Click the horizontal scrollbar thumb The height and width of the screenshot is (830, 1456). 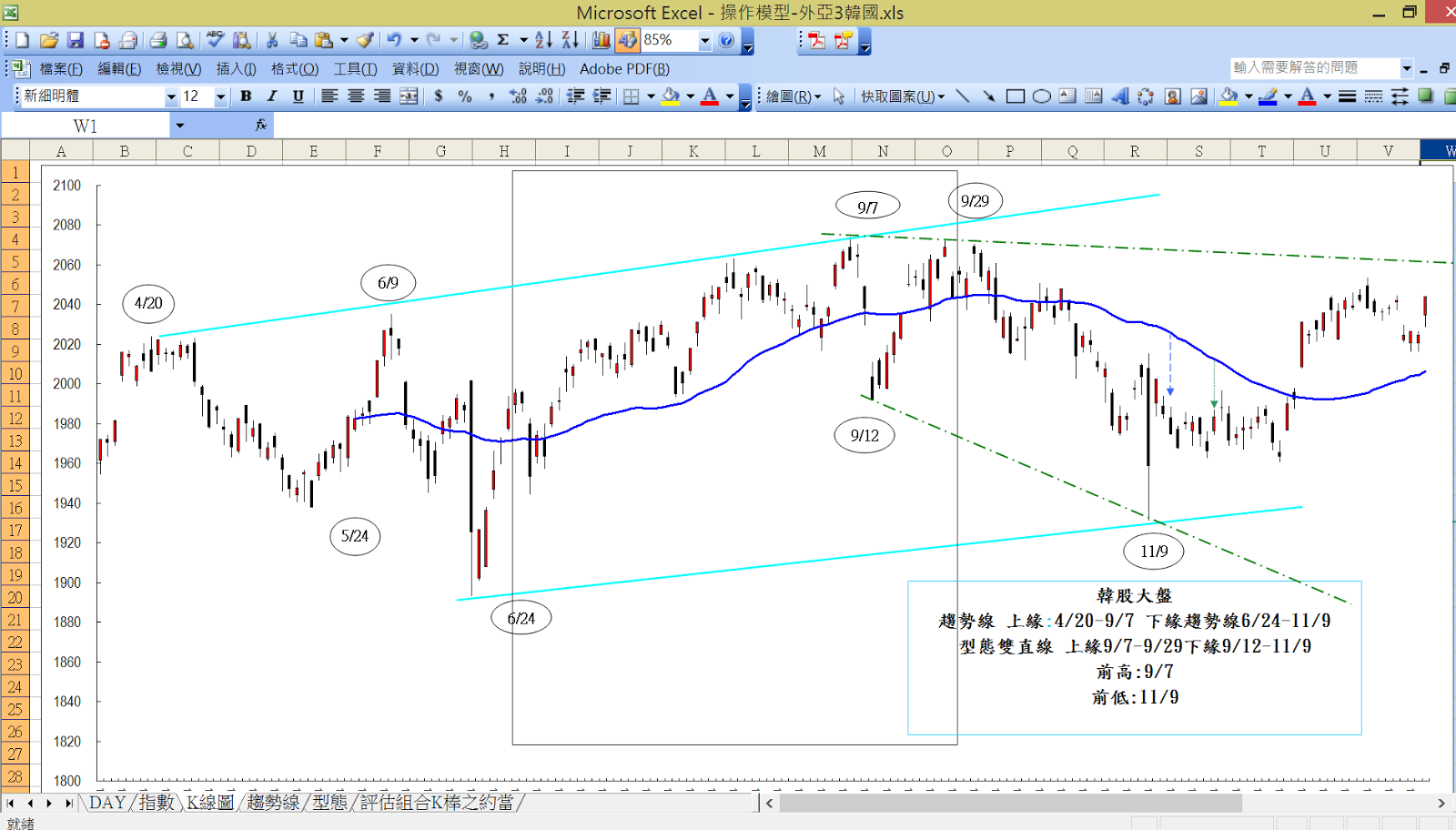(1010, 803)
